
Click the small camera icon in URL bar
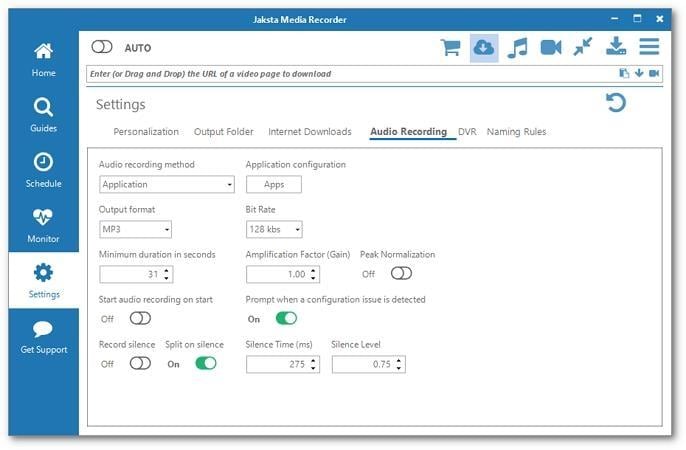point(654,73)
